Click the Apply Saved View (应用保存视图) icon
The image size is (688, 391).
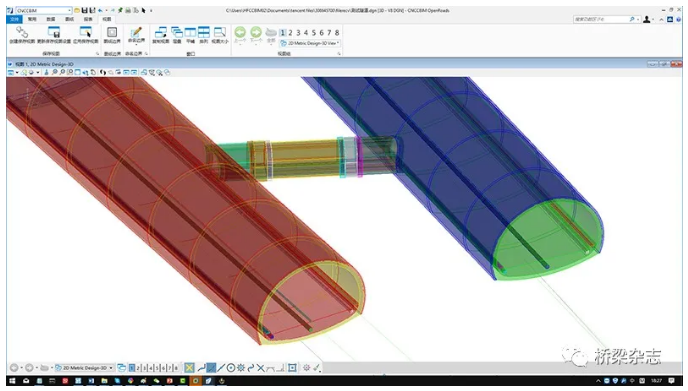86,32
